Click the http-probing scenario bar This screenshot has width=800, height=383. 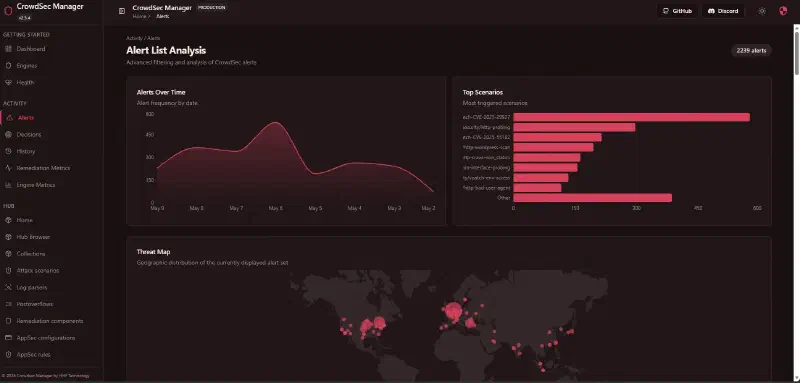click(x=574, y=127)
